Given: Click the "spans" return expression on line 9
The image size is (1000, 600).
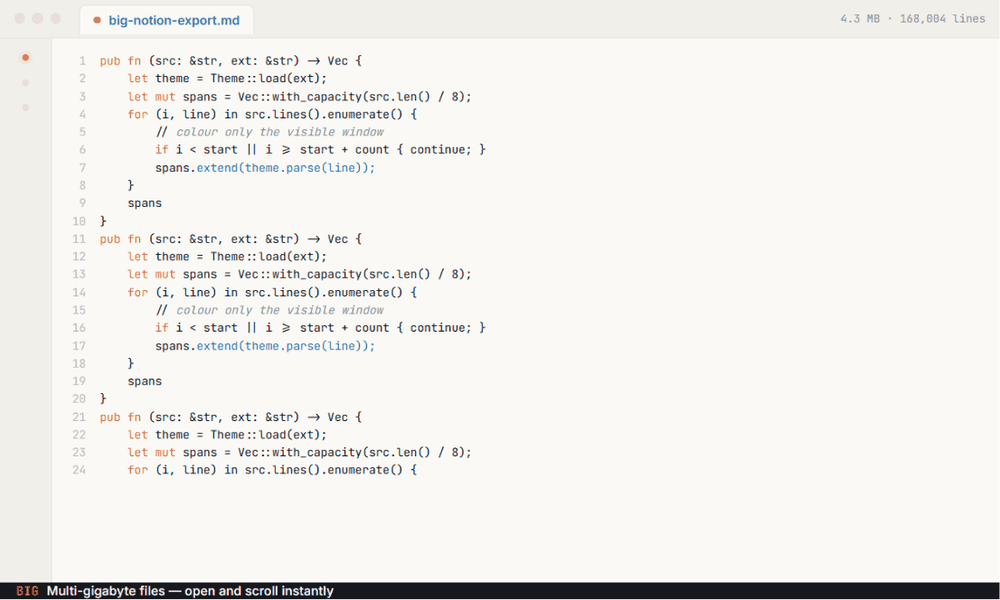Looking at the screenshot, I should click(145, 203).
